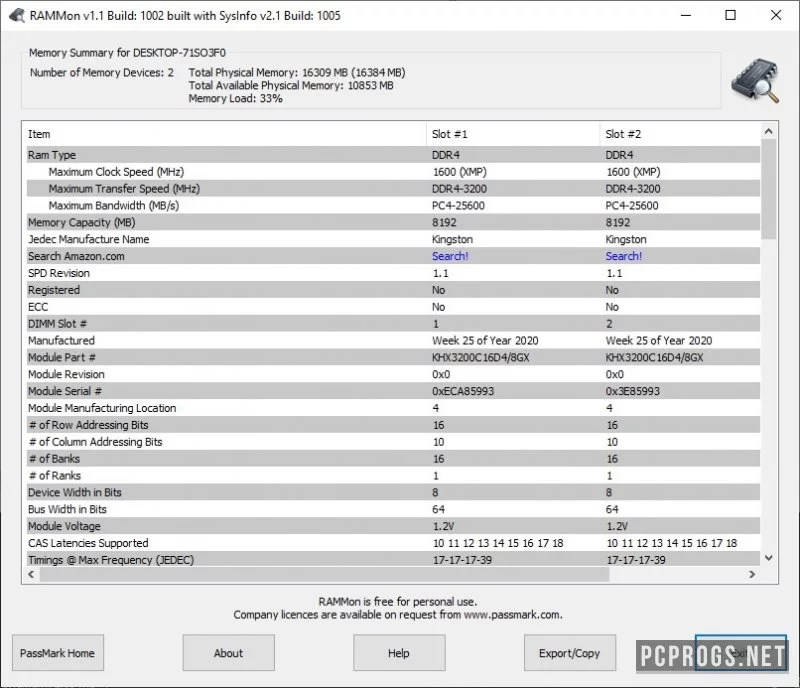Screen dimensions: 800x688
Task: Select the Registered row
Action: 393,290
